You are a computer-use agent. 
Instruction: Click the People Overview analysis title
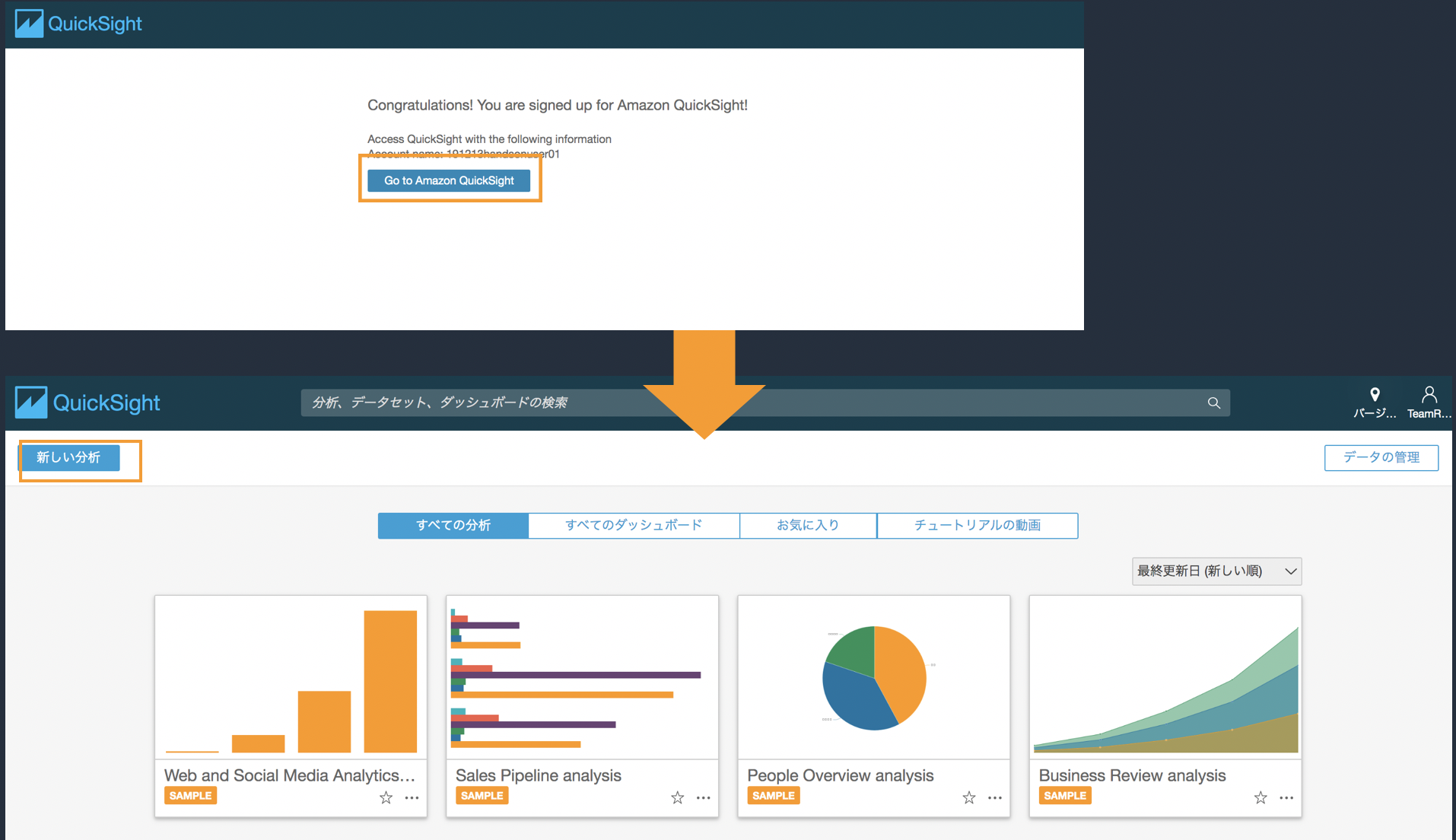(x=840, y=775)
